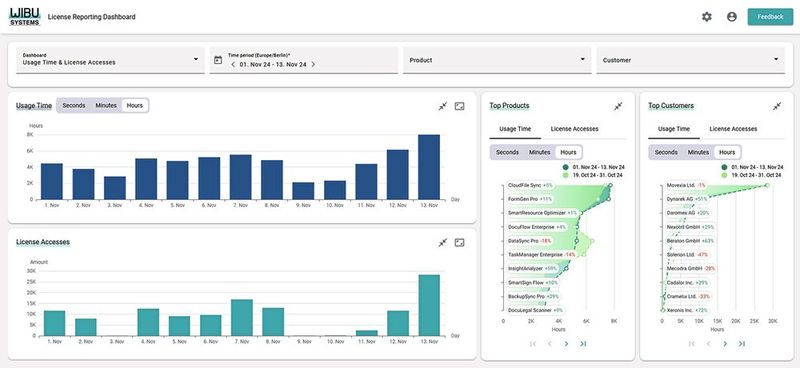Viewport: 800px width, 368px height.
Task: Click the License Accesses chart title
Action: click(x=43, y=242)
